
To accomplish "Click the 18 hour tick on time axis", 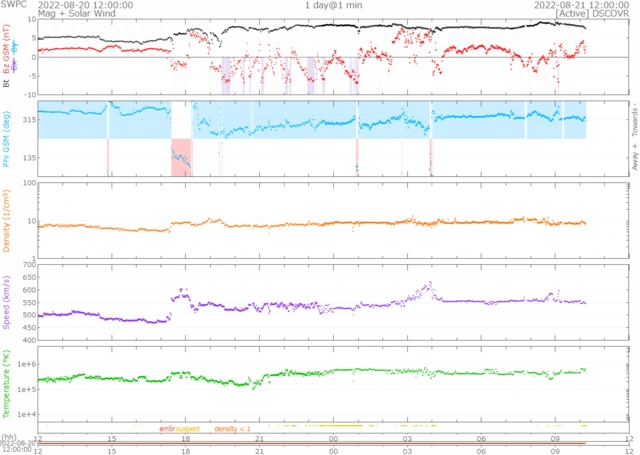I will coord(185,438).
